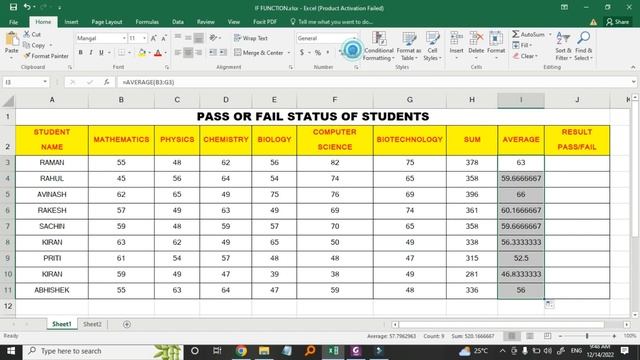Image resolution: width=640 pixels, height=360 pixels.
Task: Toggle Italic formatting
Action: click(91, 53)
